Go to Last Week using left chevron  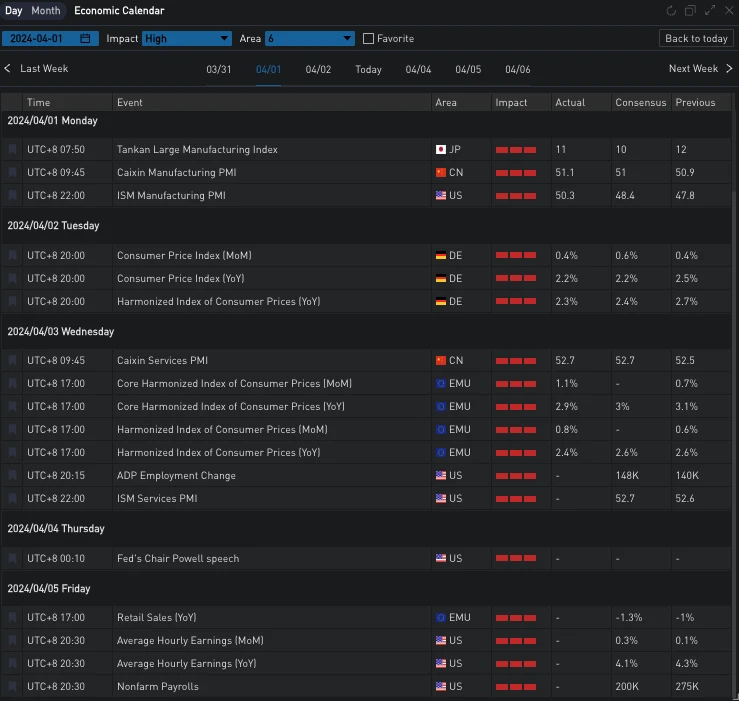(9, 69)
